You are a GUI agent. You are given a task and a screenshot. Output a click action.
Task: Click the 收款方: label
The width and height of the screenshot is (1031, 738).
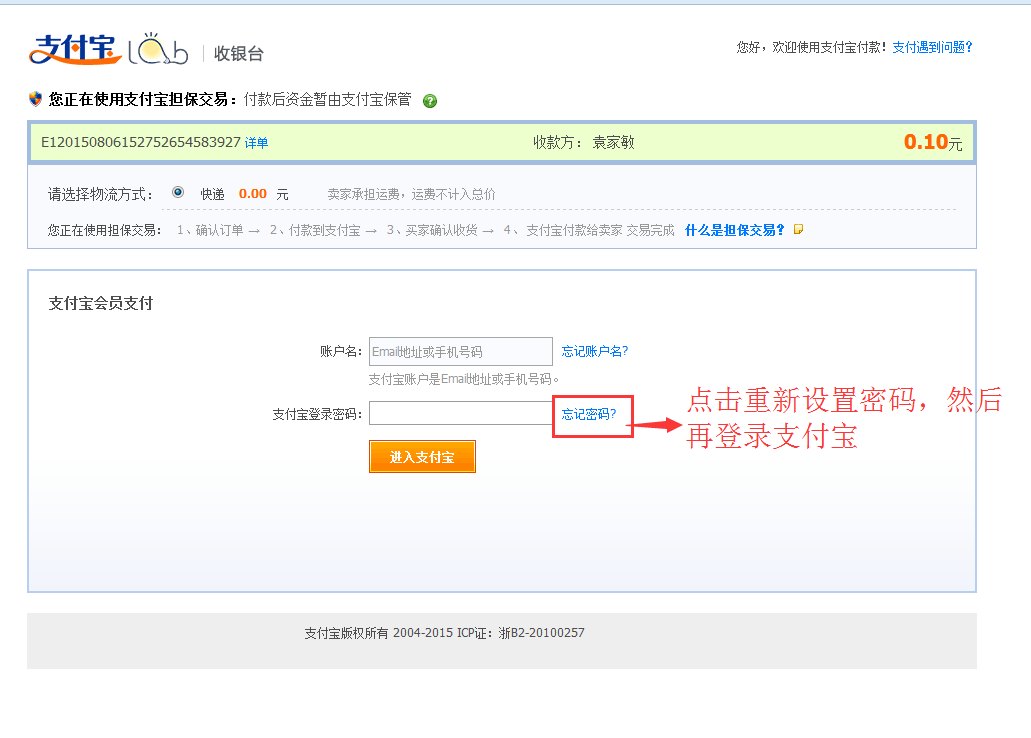(558, 143)
